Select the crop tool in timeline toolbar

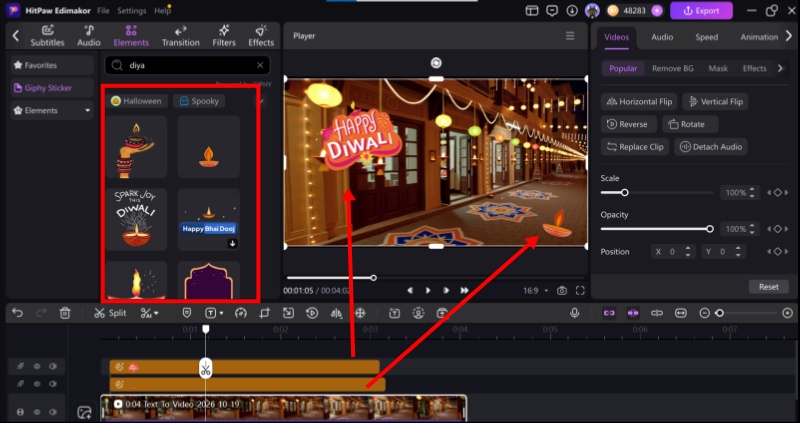264,313
